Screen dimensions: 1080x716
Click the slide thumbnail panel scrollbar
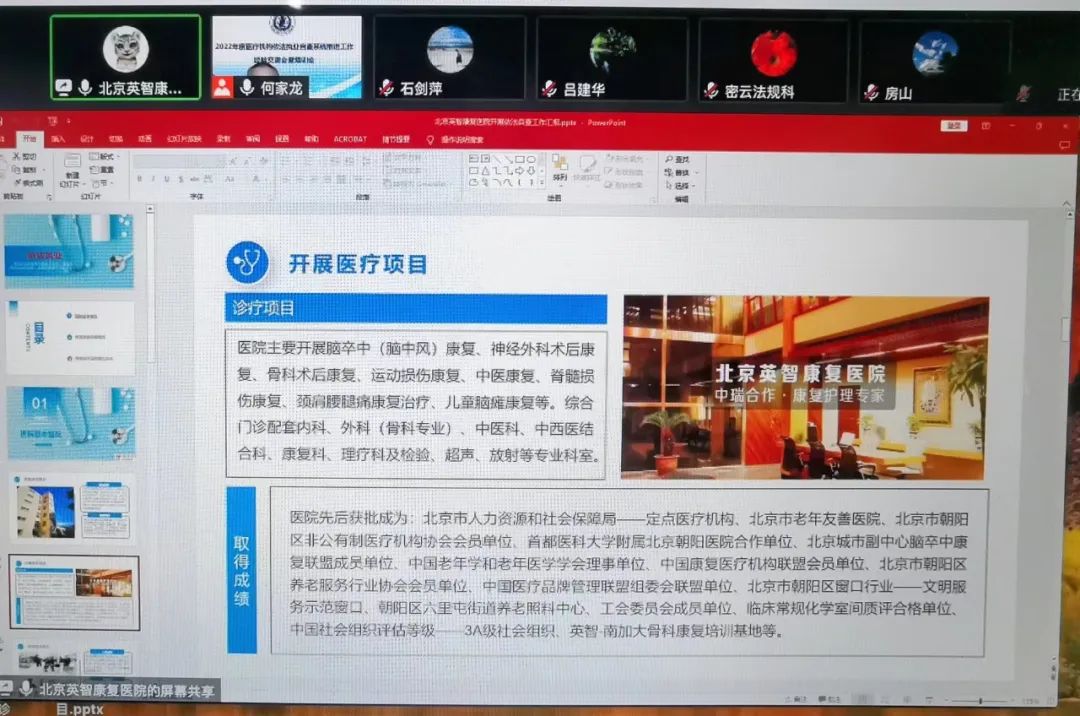pos(150,286)
